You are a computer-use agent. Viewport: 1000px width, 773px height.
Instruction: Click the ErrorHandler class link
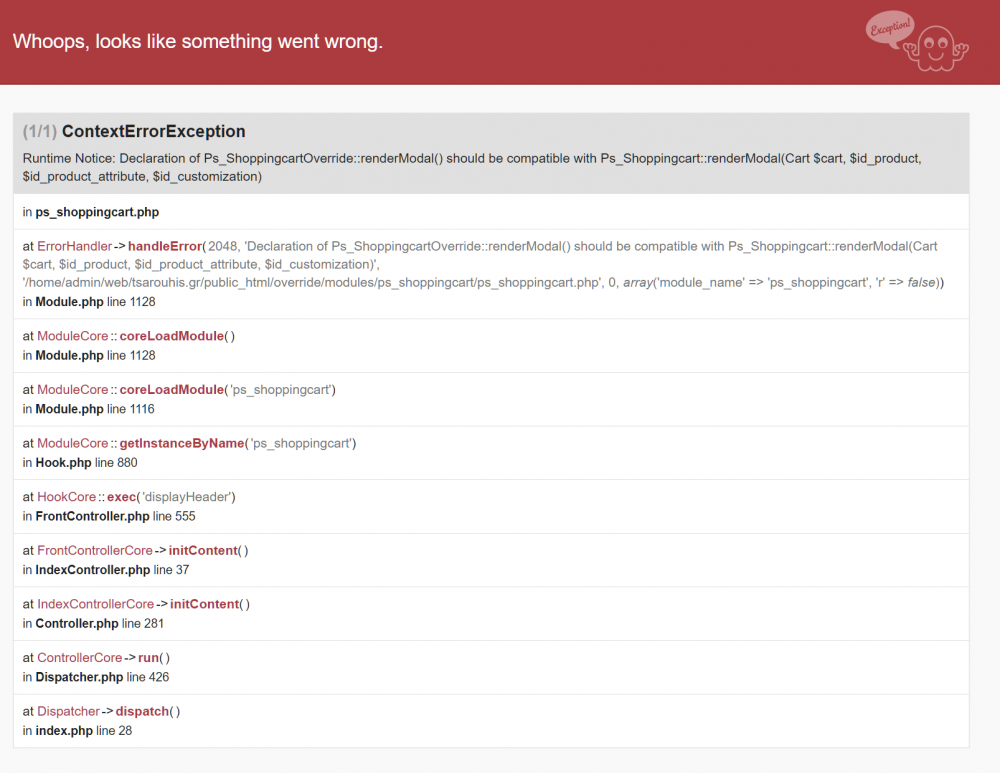[x=74, y=246]
